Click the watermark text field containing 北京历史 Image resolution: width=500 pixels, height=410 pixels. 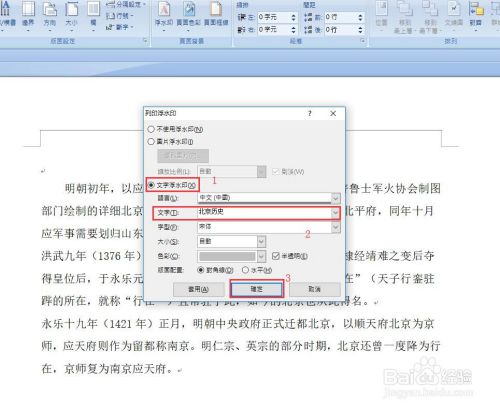264,212
